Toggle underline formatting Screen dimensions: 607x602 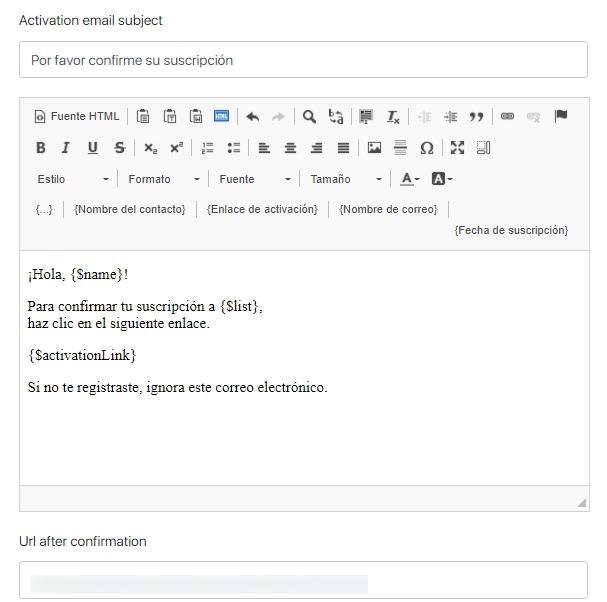(92, 148)
